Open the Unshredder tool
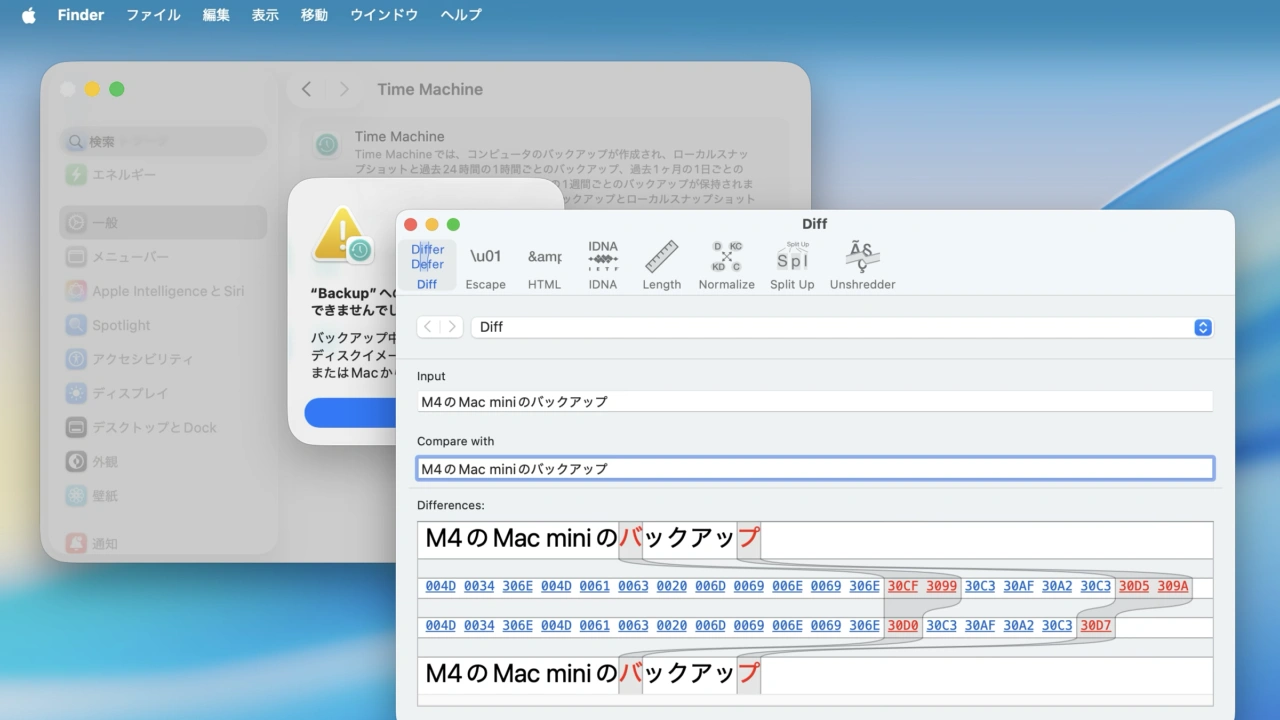 (x=861, y=263)
